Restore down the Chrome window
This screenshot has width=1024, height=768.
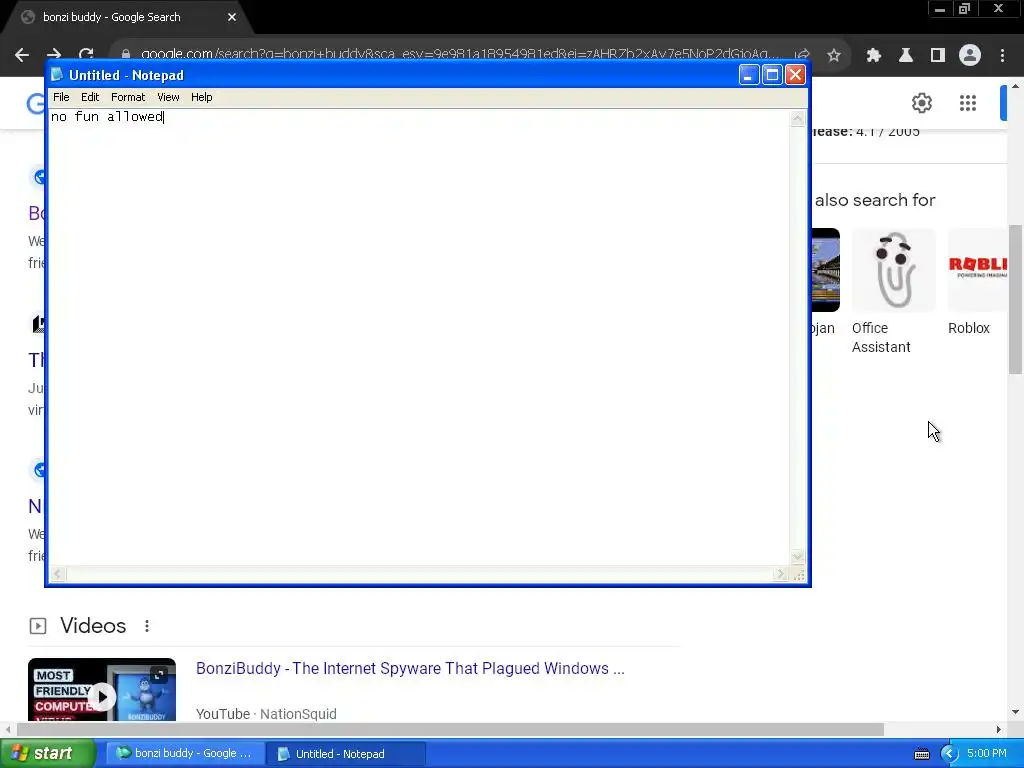(964, 9)
